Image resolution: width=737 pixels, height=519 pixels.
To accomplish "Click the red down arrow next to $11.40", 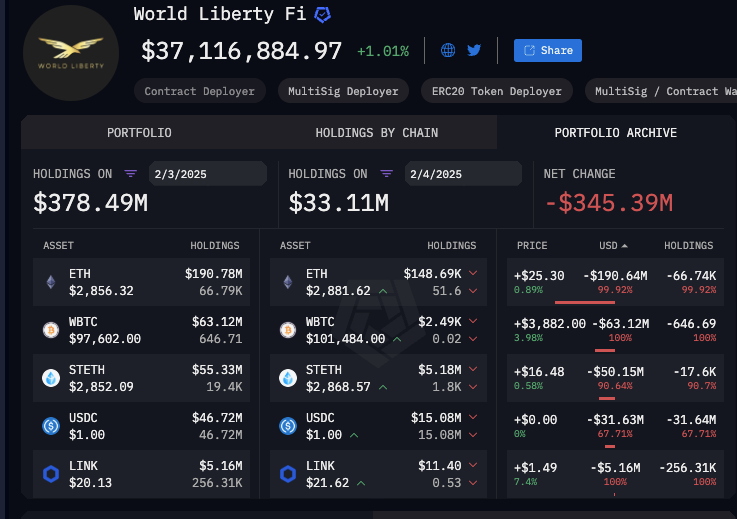I will (473, 465).
